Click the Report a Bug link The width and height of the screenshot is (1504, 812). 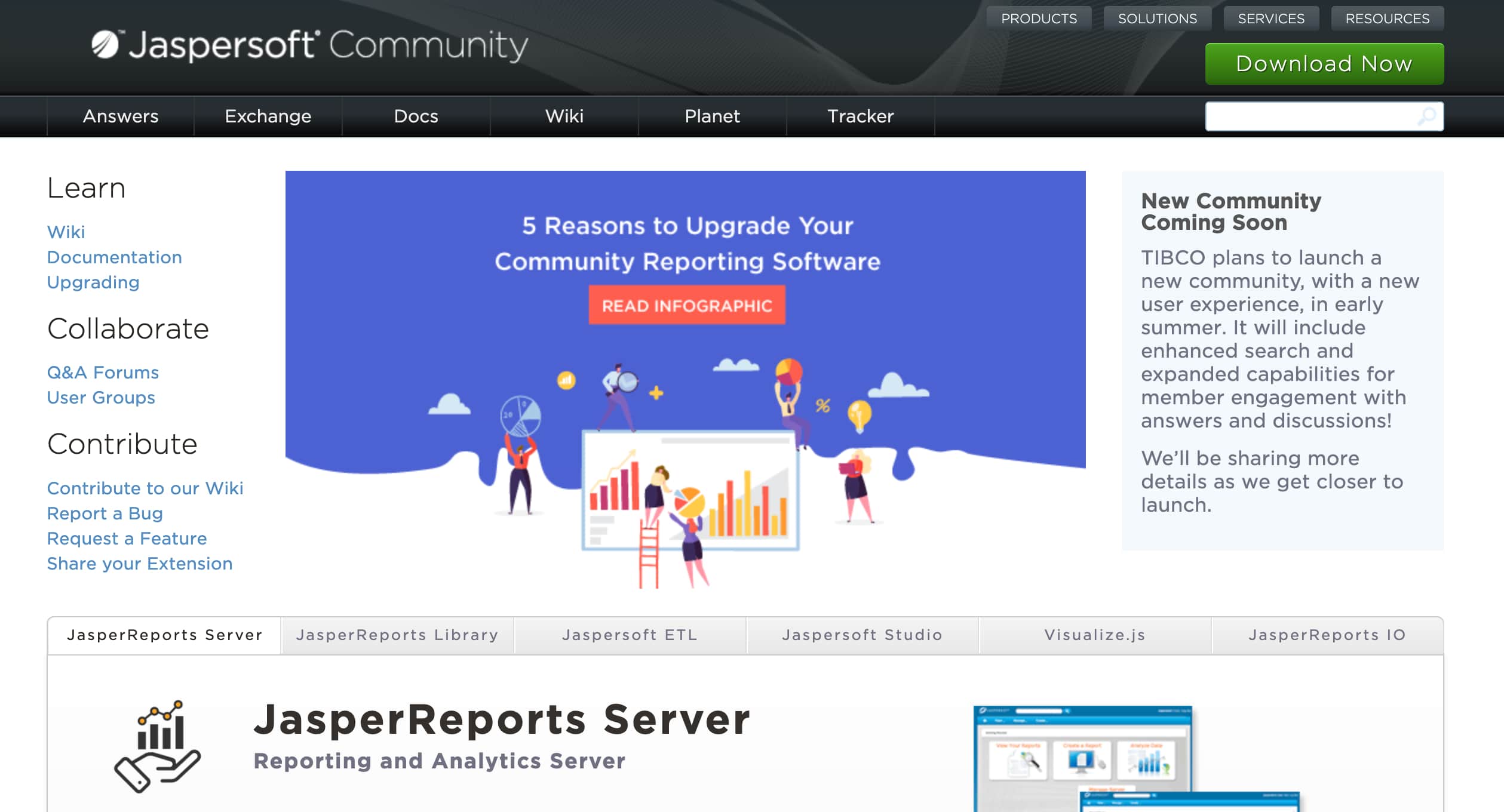pyautogui.click(x=105, y=513)
